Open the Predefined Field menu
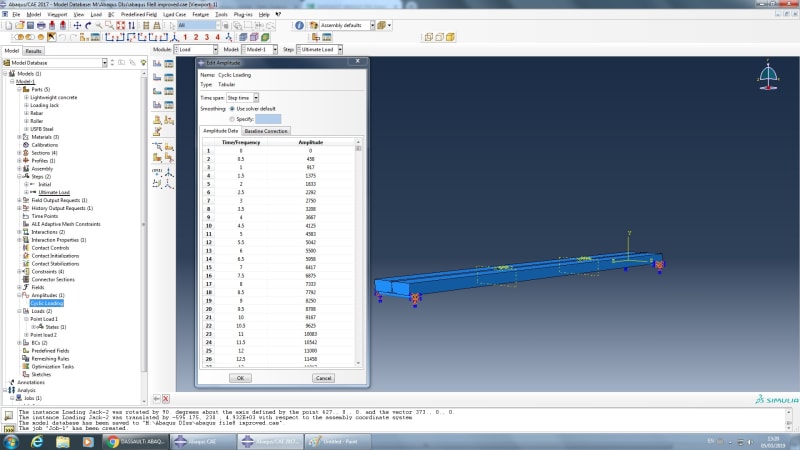800x450 pixels. click(x=139, y=14)
